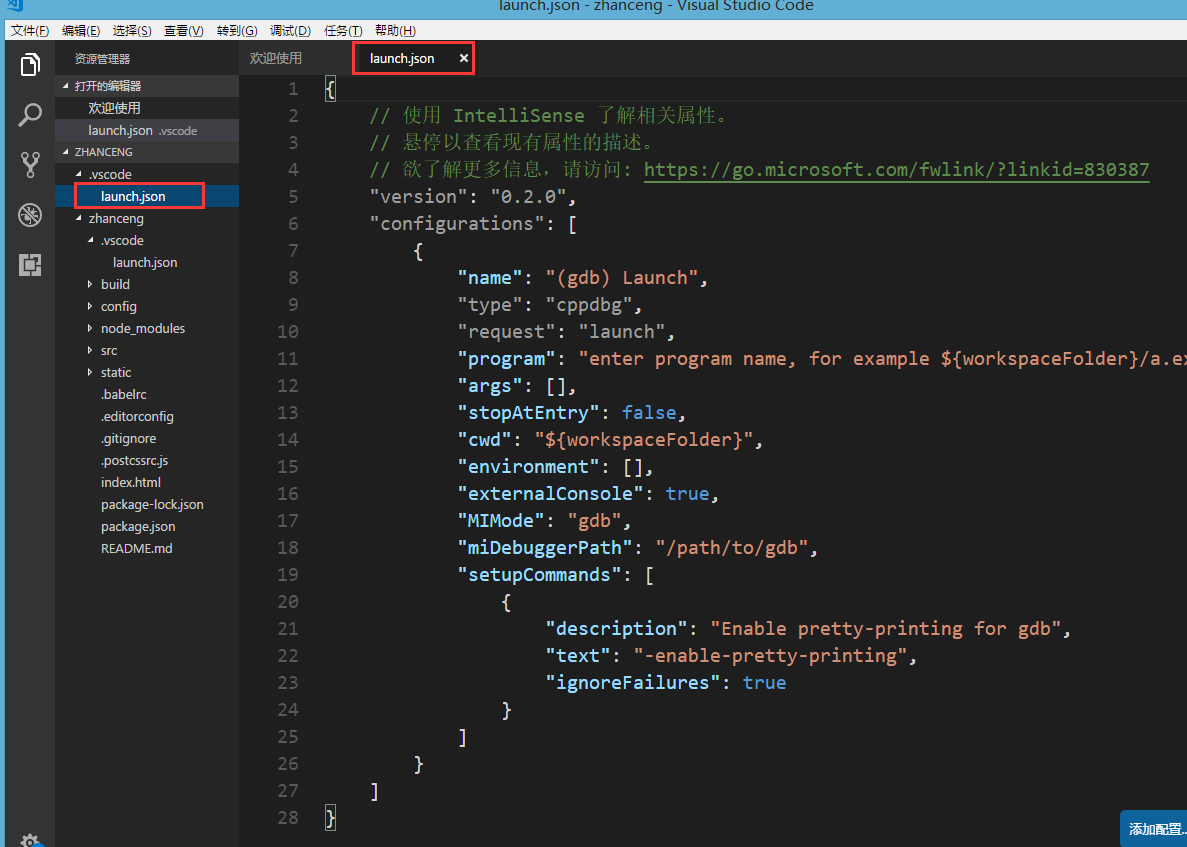Image resolution: width=1187 pixels, height=847 pixels.
Task: Open the 任务(T) menu
Action: pos(343,30)
